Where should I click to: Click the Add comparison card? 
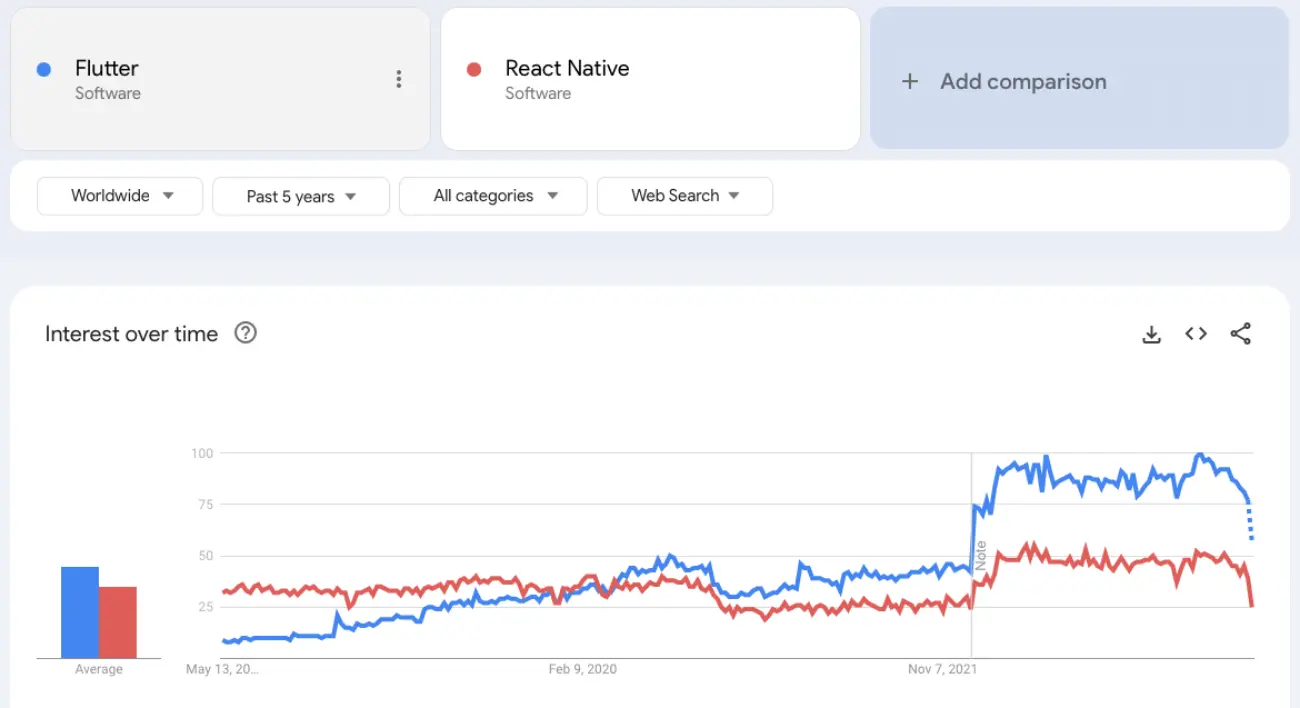[1079, 79]
